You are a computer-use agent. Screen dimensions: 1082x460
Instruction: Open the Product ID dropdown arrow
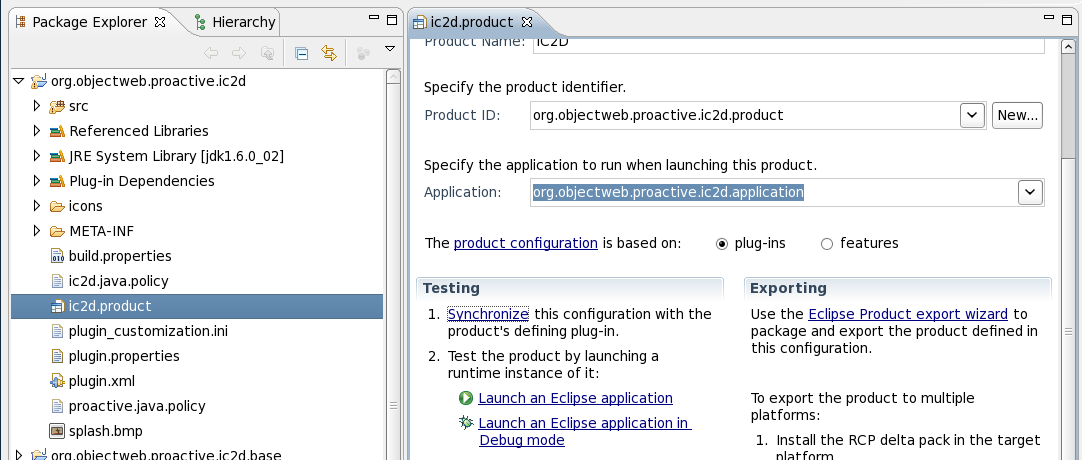972,115
